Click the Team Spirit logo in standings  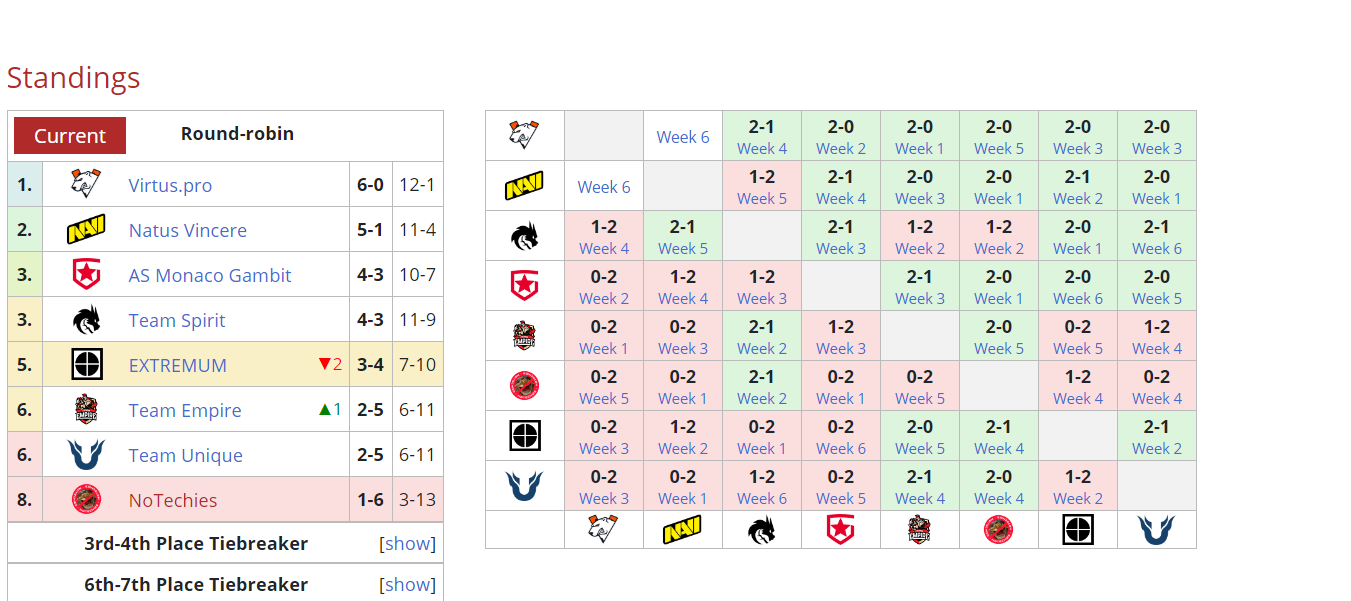(x=86, y=320)
